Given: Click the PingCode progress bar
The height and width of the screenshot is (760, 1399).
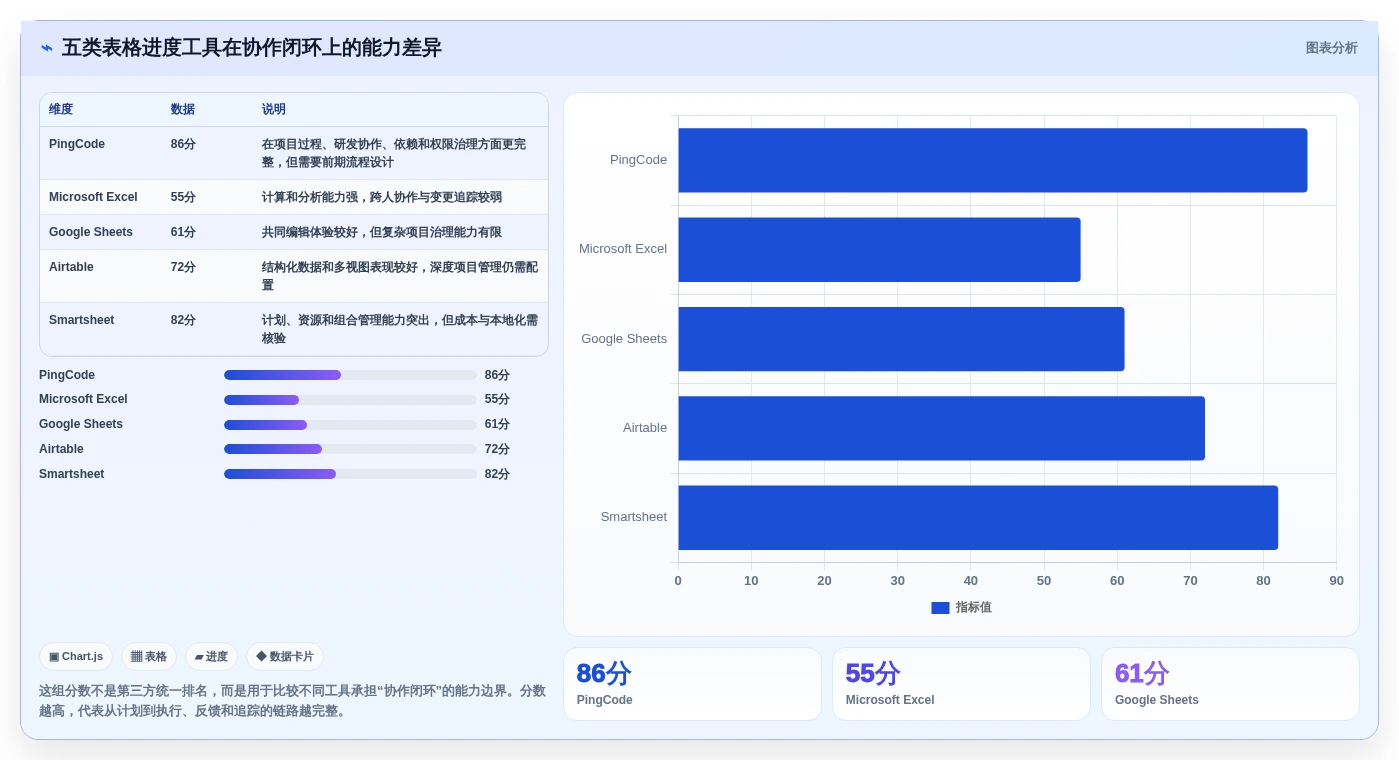Looking at the screenshot, I should tap(350, 375).
